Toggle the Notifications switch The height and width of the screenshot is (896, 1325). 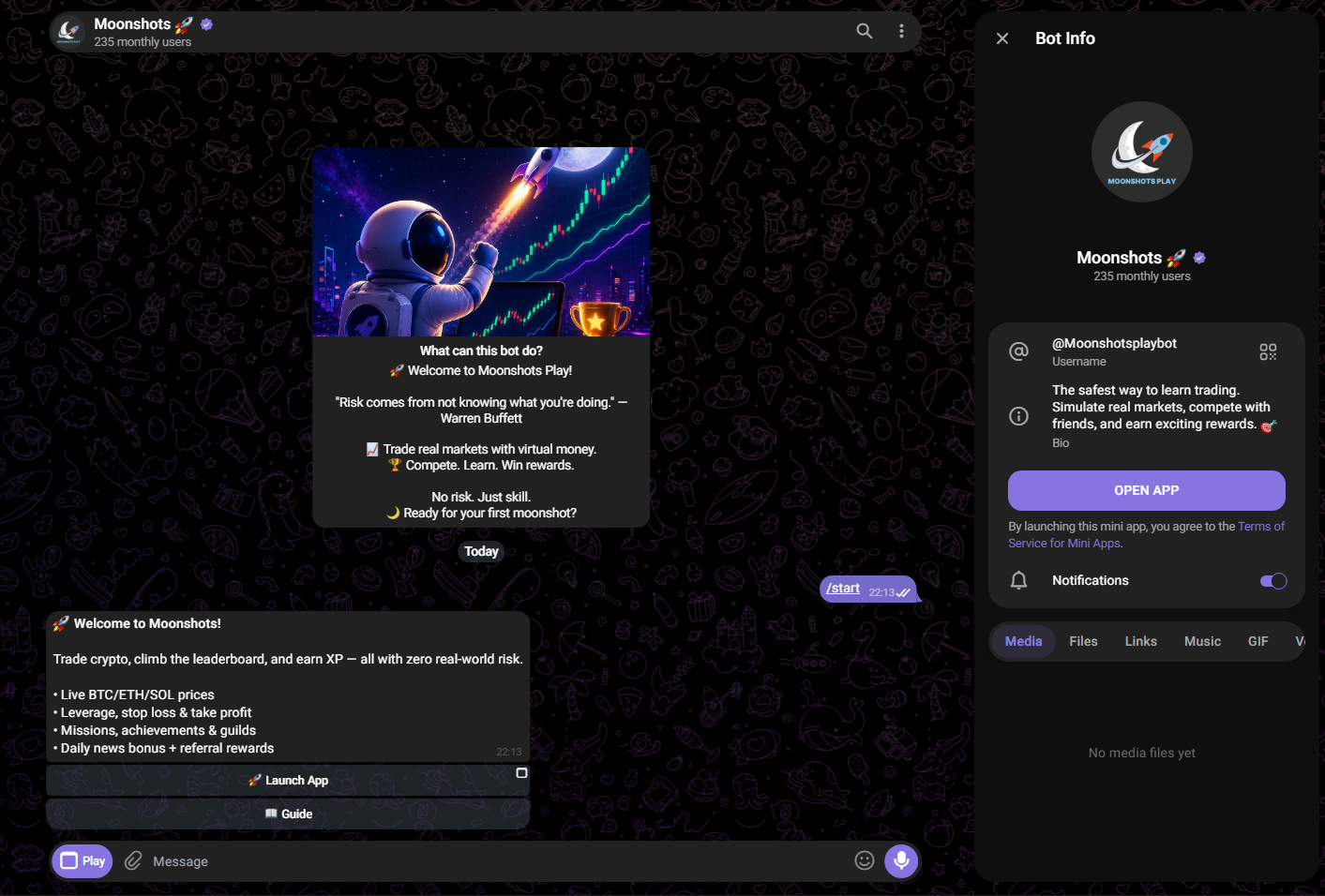click(x=1272, y=581)
